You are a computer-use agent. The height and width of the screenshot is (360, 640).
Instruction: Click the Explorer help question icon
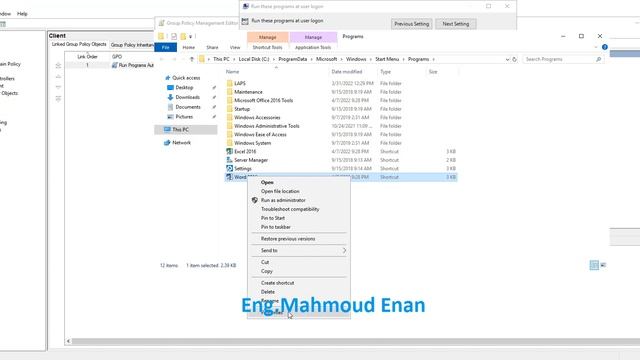coord(604,47)
